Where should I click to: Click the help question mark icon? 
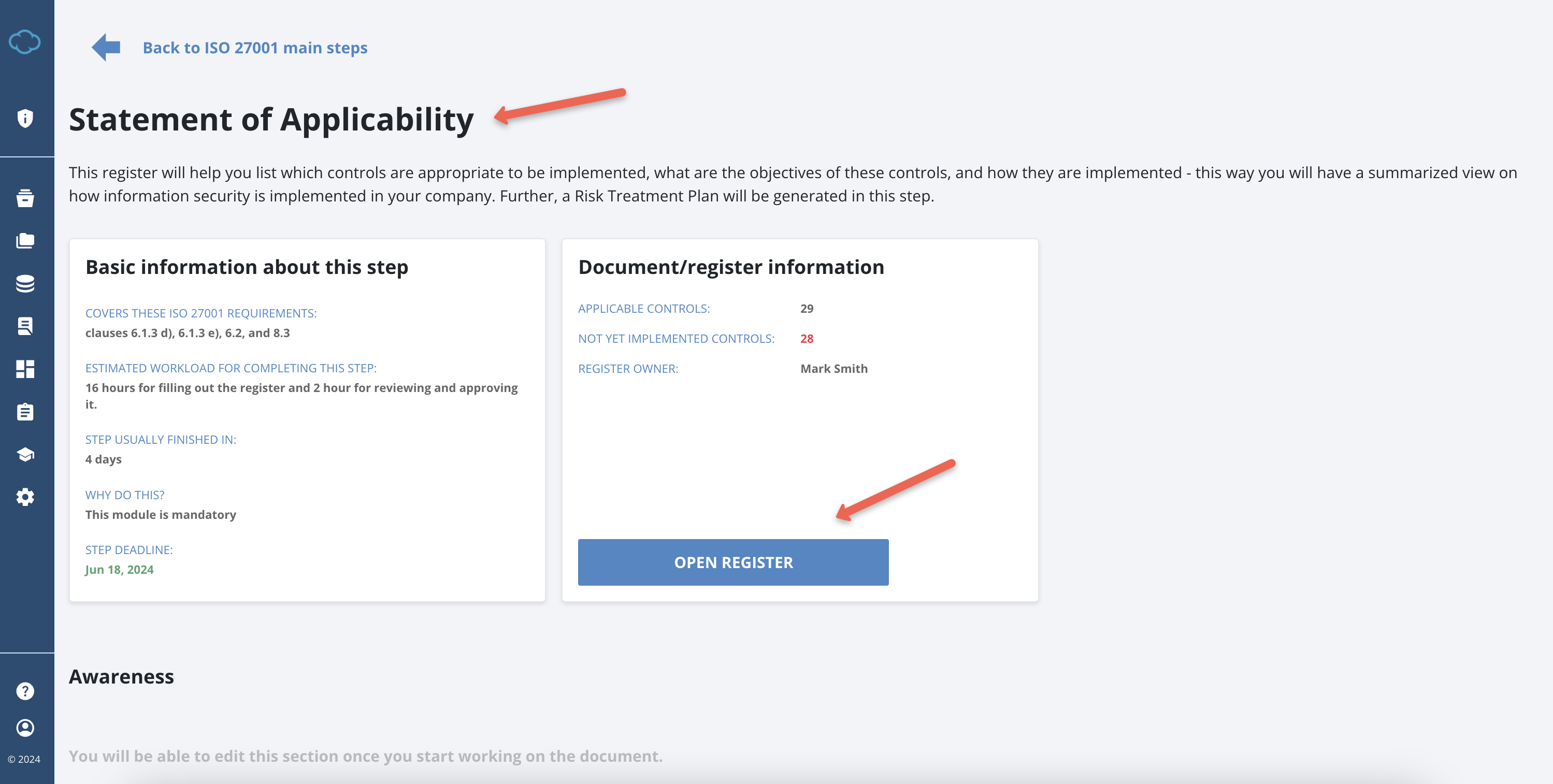tap(25, 691)
